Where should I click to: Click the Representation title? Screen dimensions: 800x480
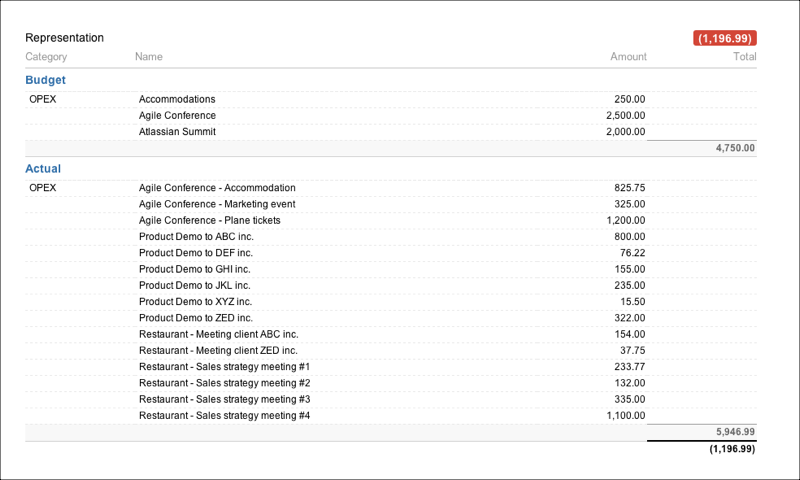point(64,38)
